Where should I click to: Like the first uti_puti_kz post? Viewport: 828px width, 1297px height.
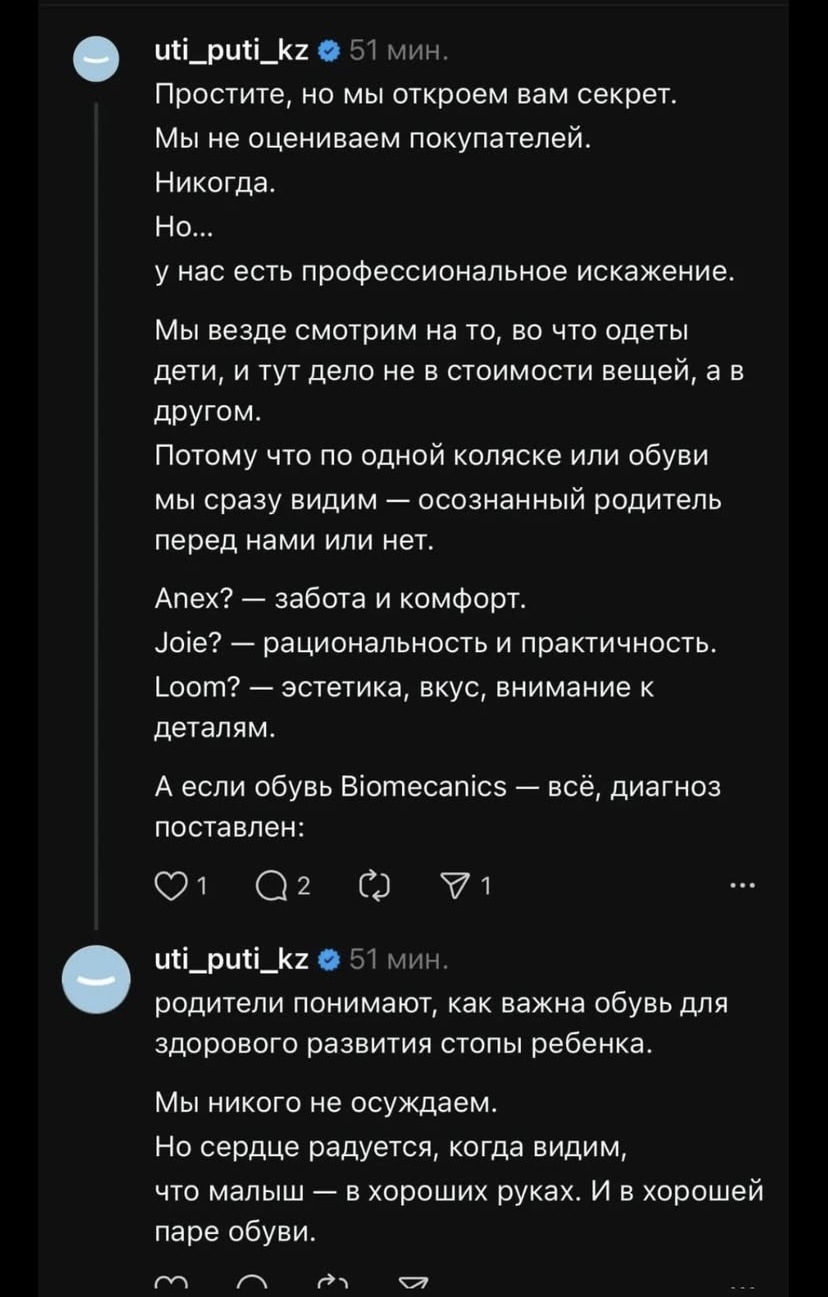pyautogui.click(x=170, y=885)
